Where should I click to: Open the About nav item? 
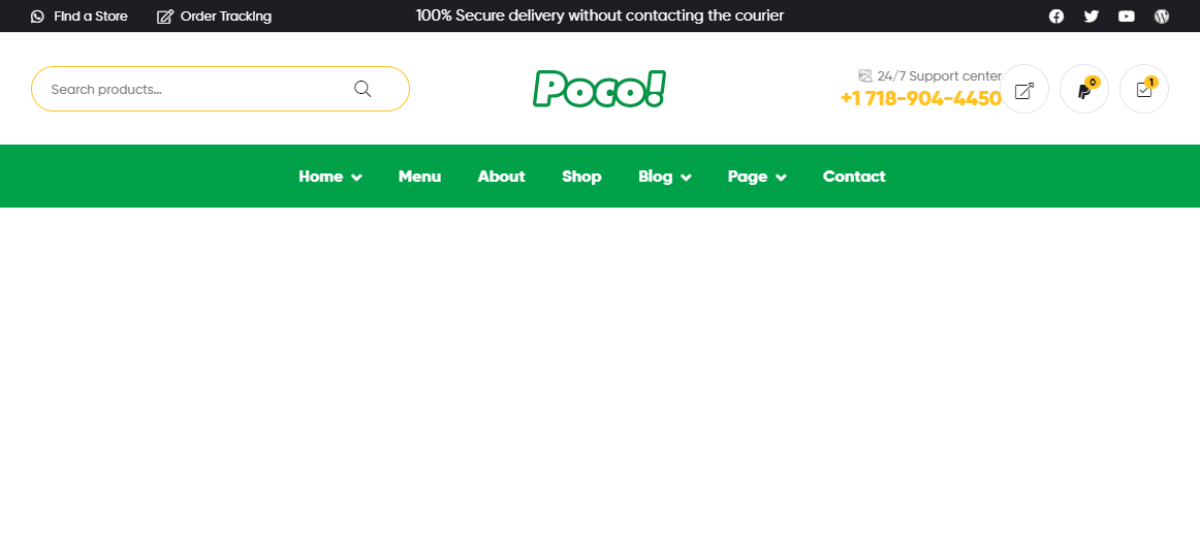501,176
